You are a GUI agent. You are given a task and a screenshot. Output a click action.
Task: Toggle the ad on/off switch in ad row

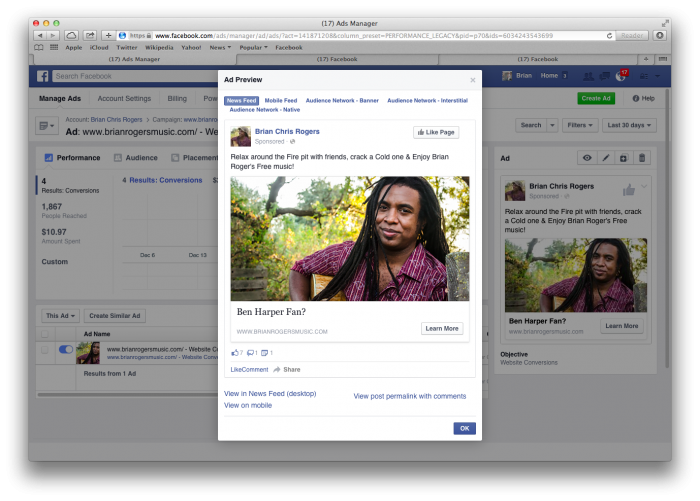[x=66, y=349]
